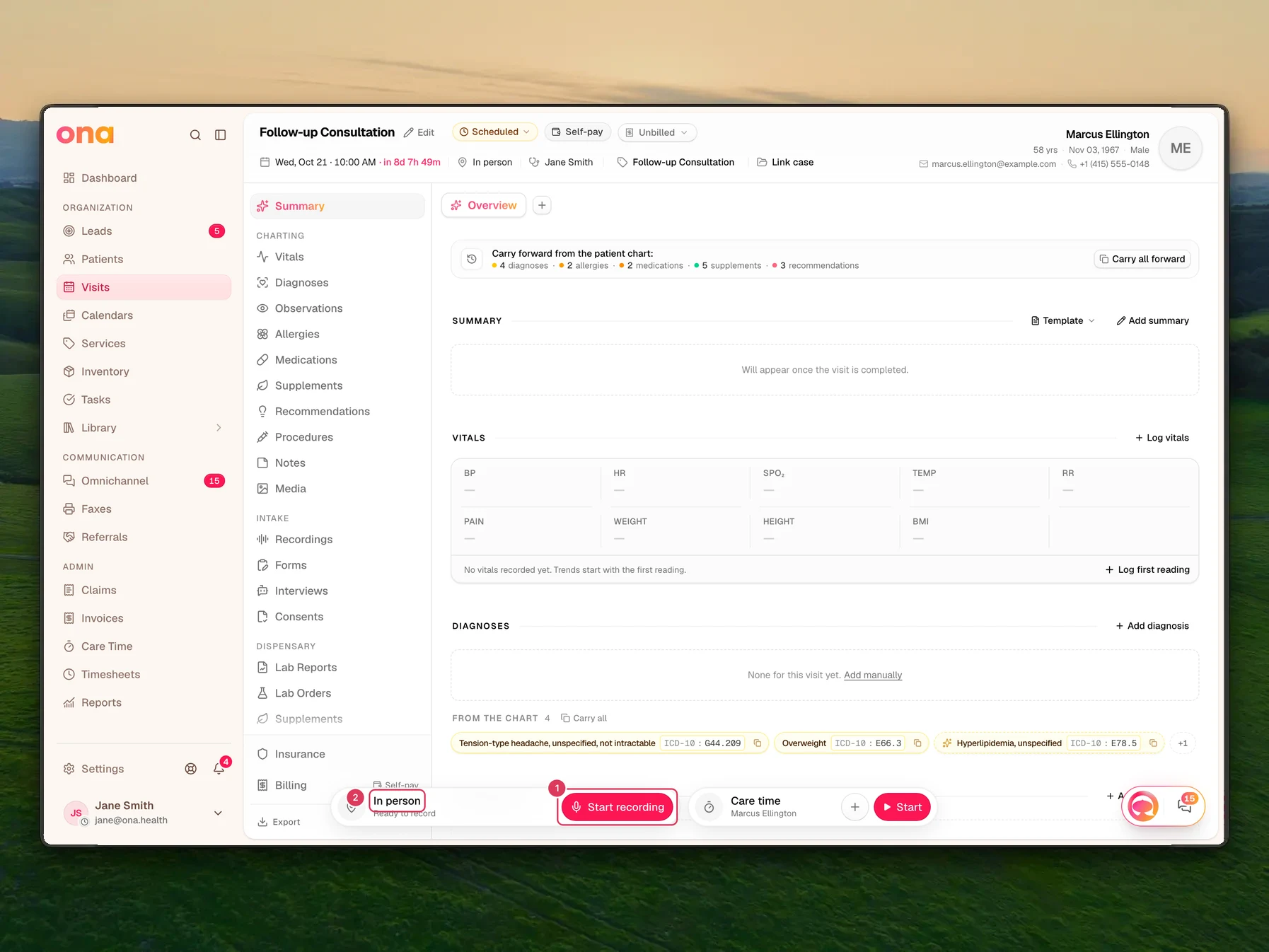Select Vitals in the Charting menu
Image resolution: width=1269 pixels, height=952 pixels.
[x=337, y=257]
